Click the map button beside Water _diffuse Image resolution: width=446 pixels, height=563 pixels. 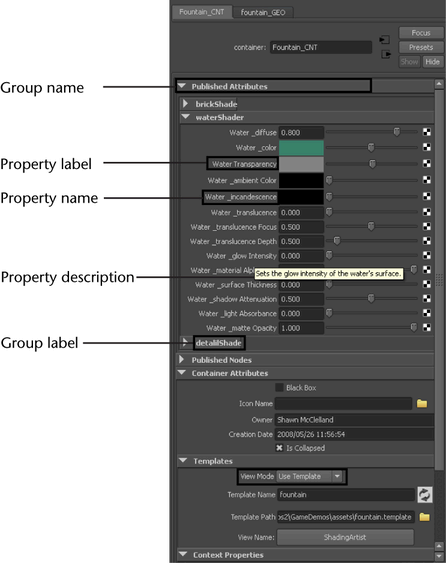click(427, 132)
